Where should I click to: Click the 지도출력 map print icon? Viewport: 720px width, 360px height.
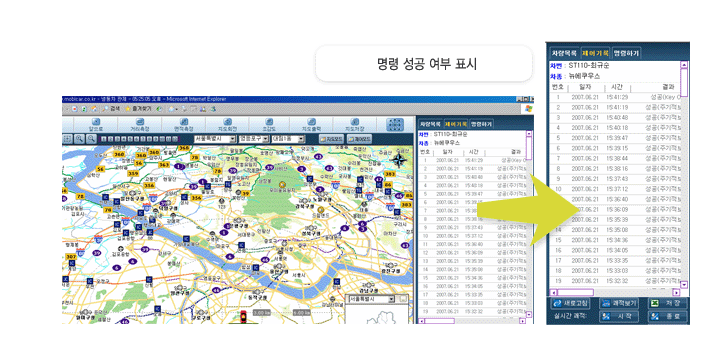tap(311, 122)
